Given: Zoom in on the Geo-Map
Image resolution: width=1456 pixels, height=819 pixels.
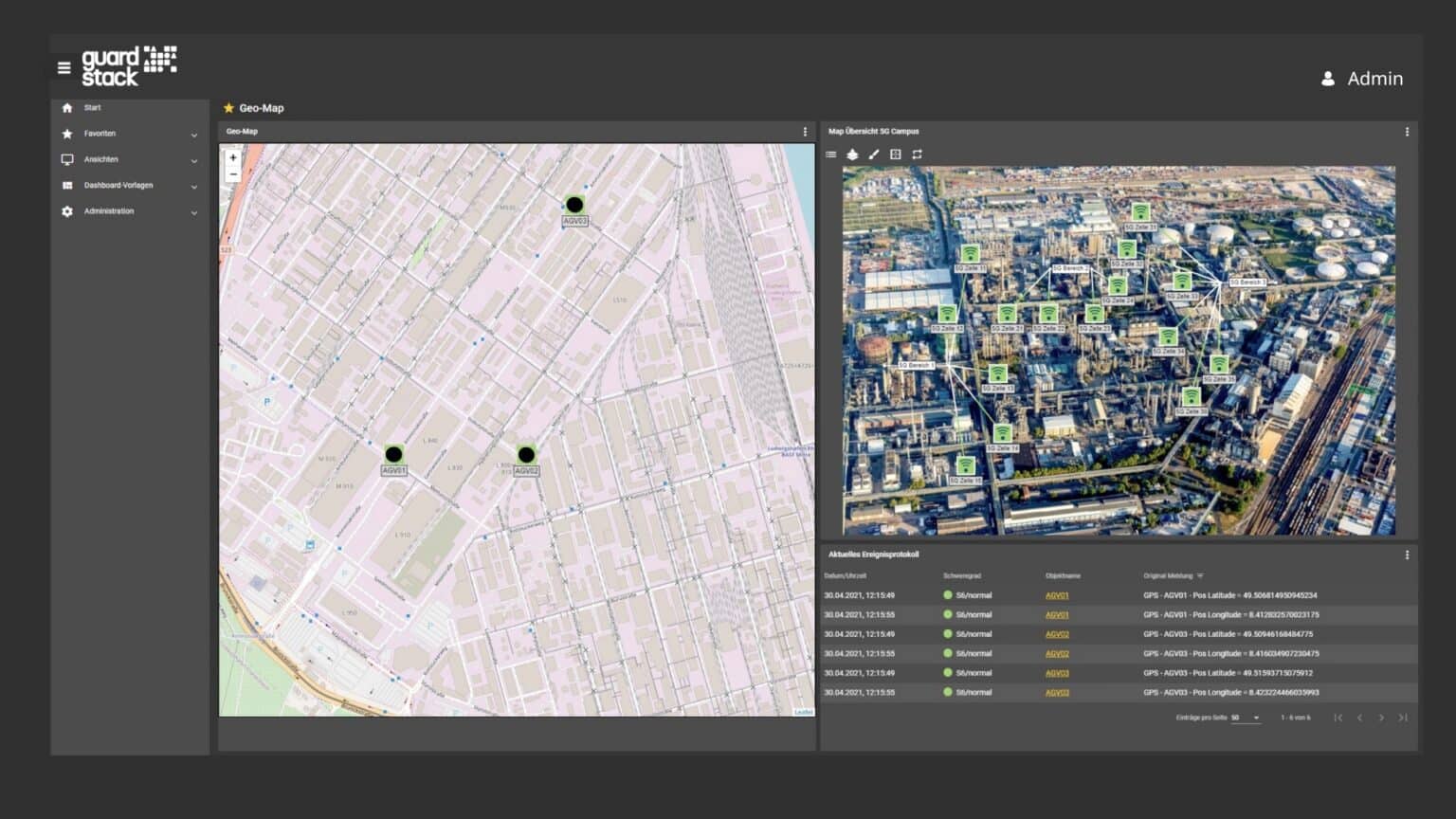Looking at the screenshot, I should (x=233, y=157).
